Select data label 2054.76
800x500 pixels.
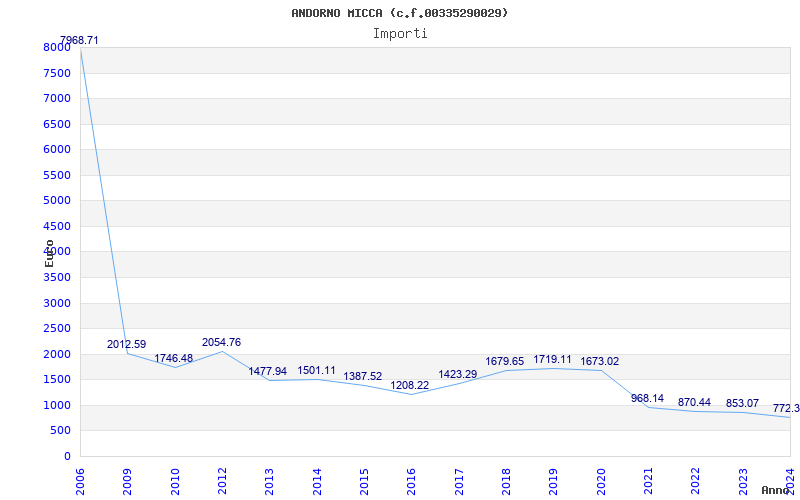(221, 342)
